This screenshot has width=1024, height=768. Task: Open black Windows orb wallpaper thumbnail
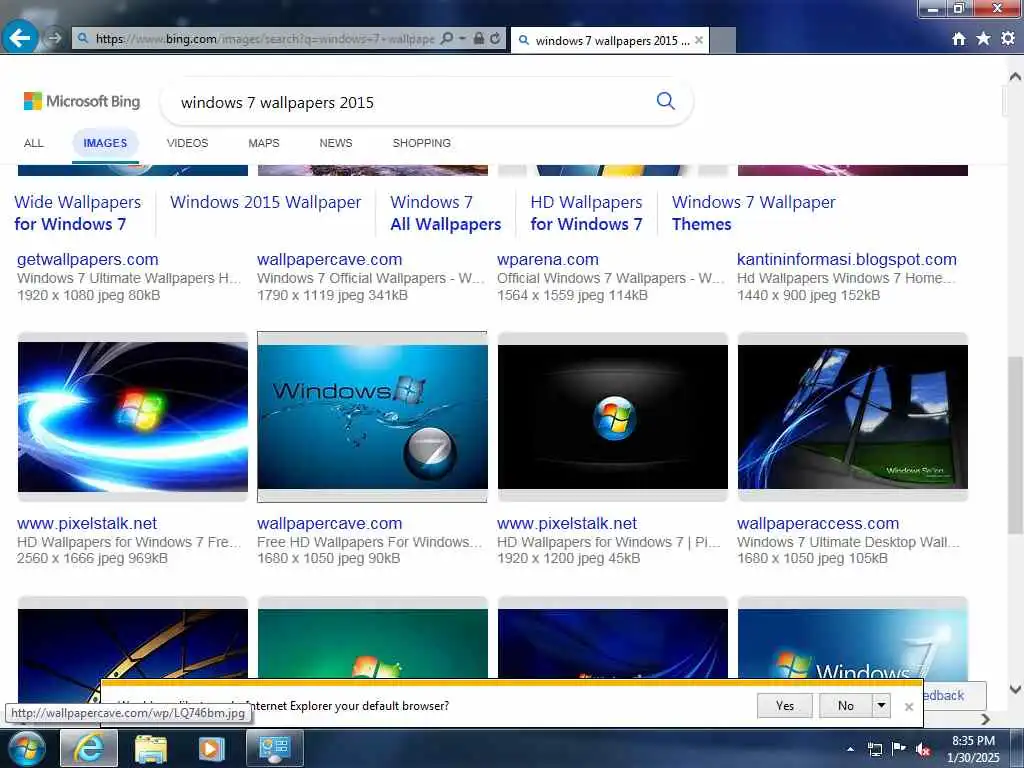(x=613, y=417)
